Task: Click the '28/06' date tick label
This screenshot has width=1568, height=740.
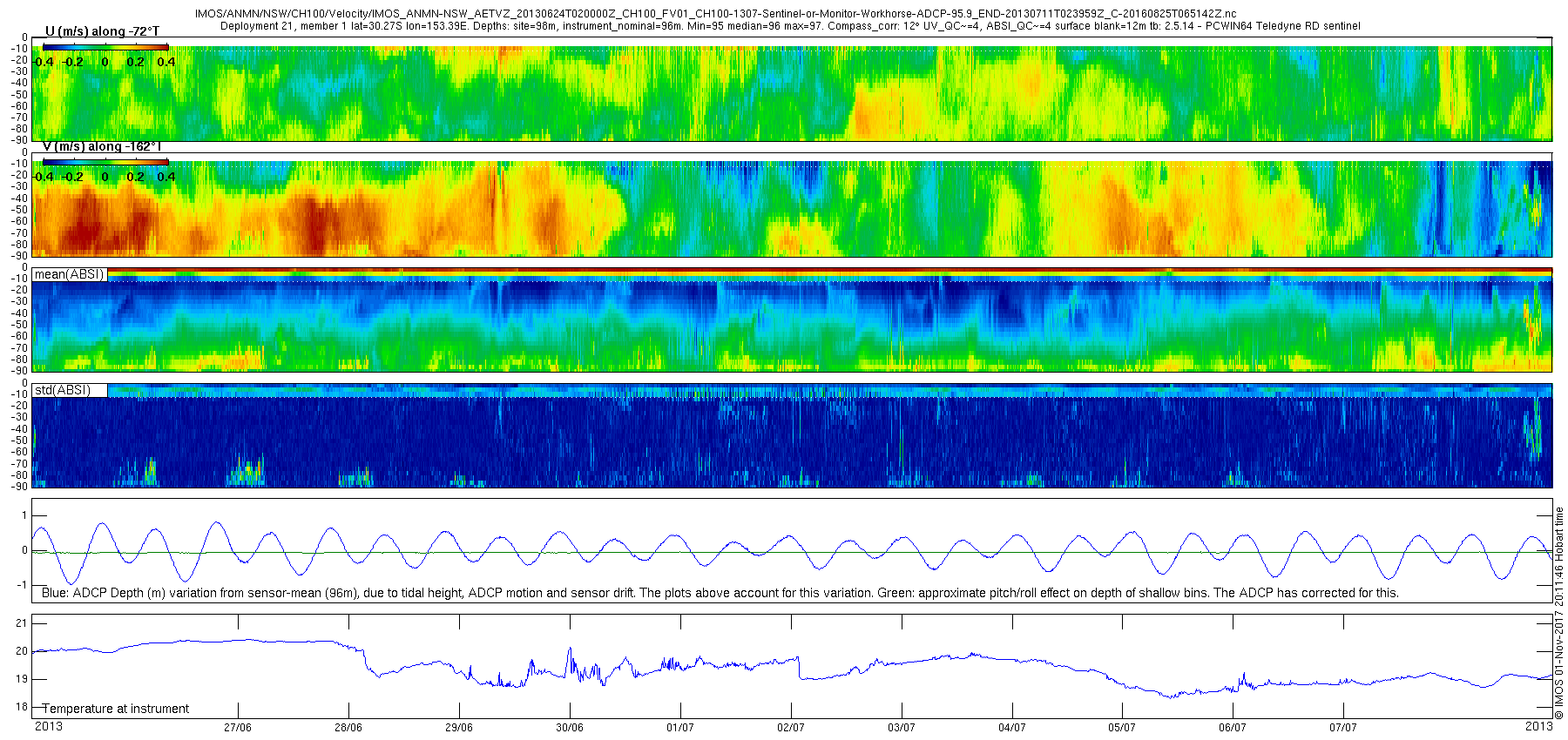Action: coord(348,728)
